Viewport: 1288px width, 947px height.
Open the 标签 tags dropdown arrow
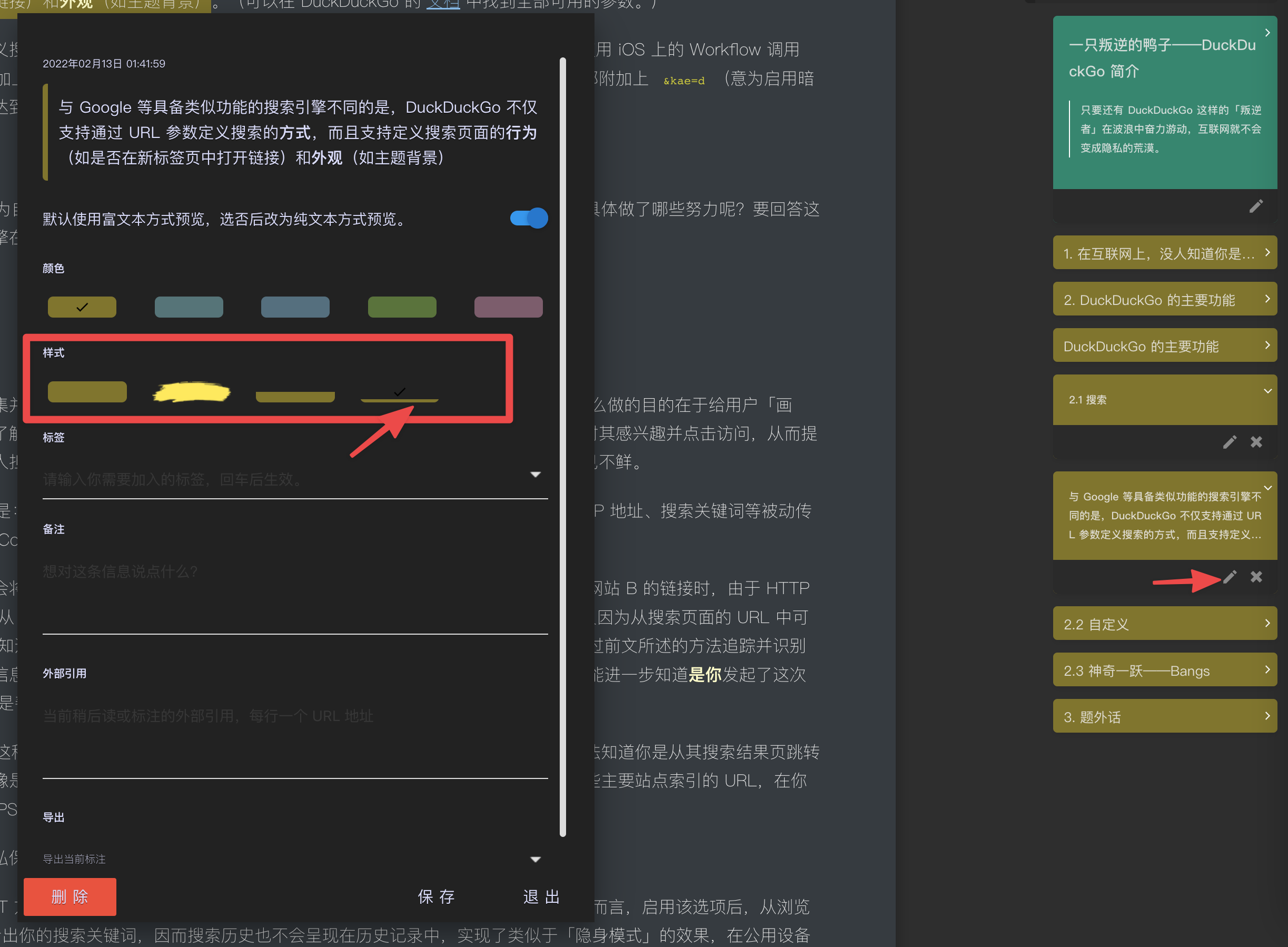535,475
